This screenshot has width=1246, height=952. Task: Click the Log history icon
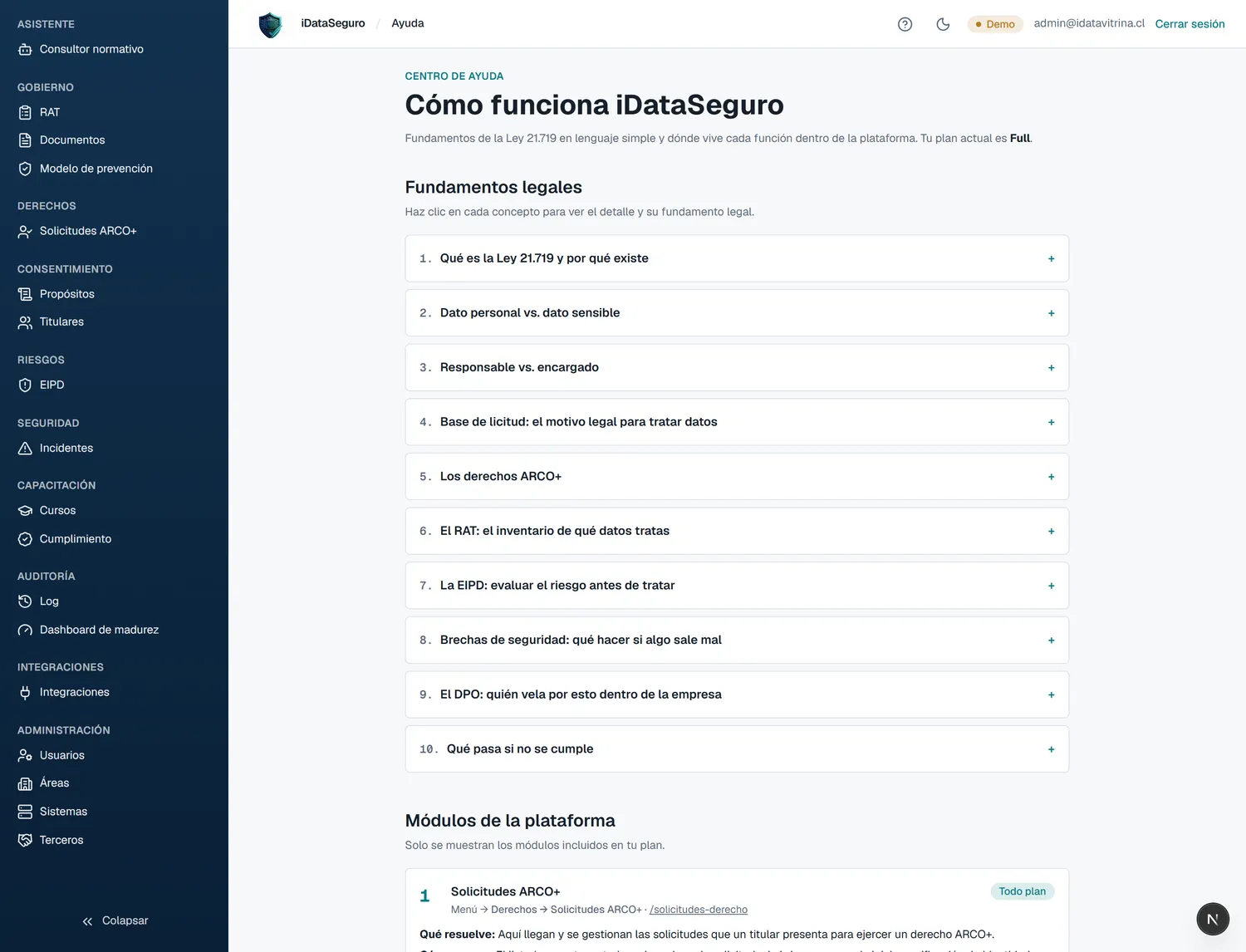tap(25, 601)
